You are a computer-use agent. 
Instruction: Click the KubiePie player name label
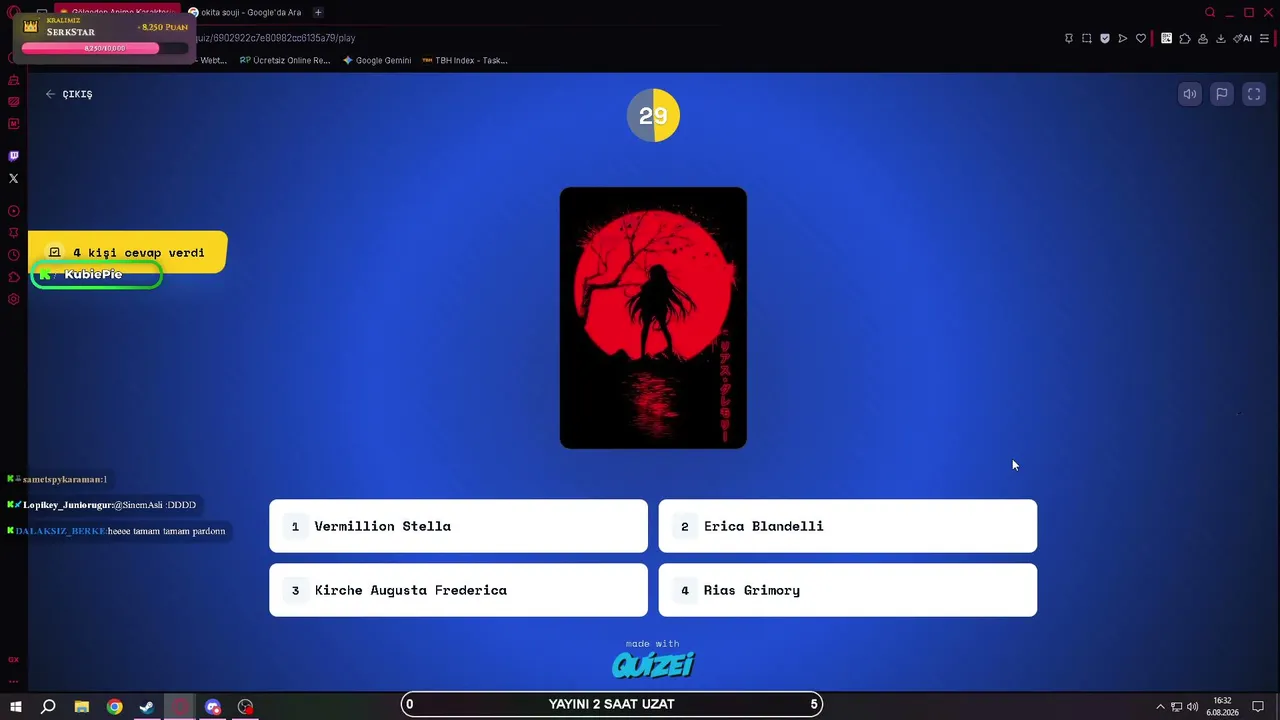(94, 274)
